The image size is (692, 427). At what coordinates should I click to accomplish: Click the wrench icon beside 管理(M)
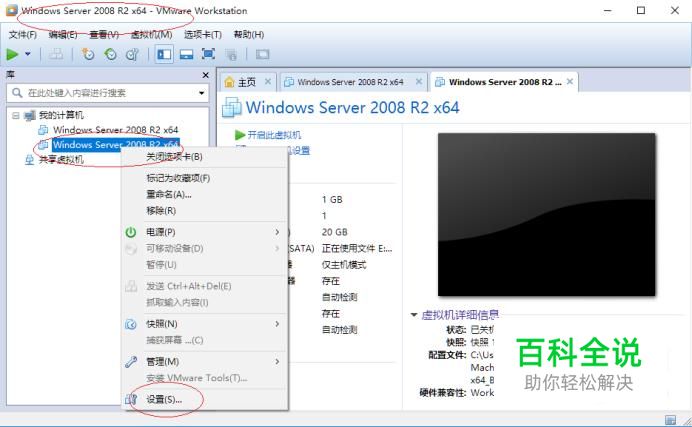[x=131, y=362]
